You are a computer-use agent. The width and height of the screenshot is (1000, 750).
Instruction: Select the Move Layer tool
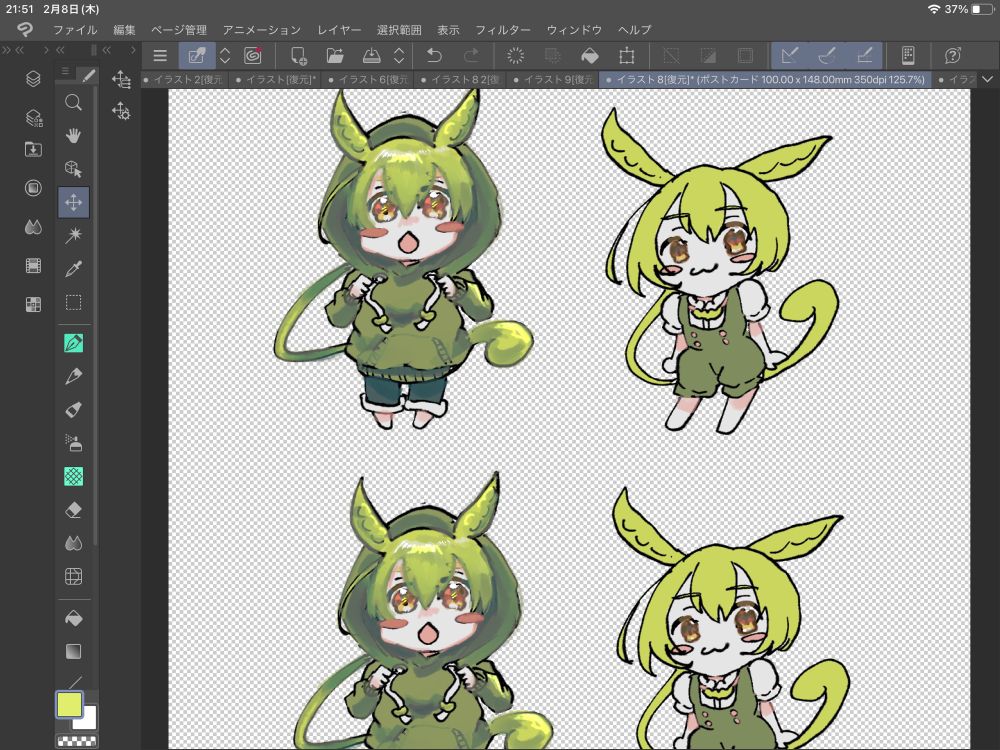tap(73, 202)
